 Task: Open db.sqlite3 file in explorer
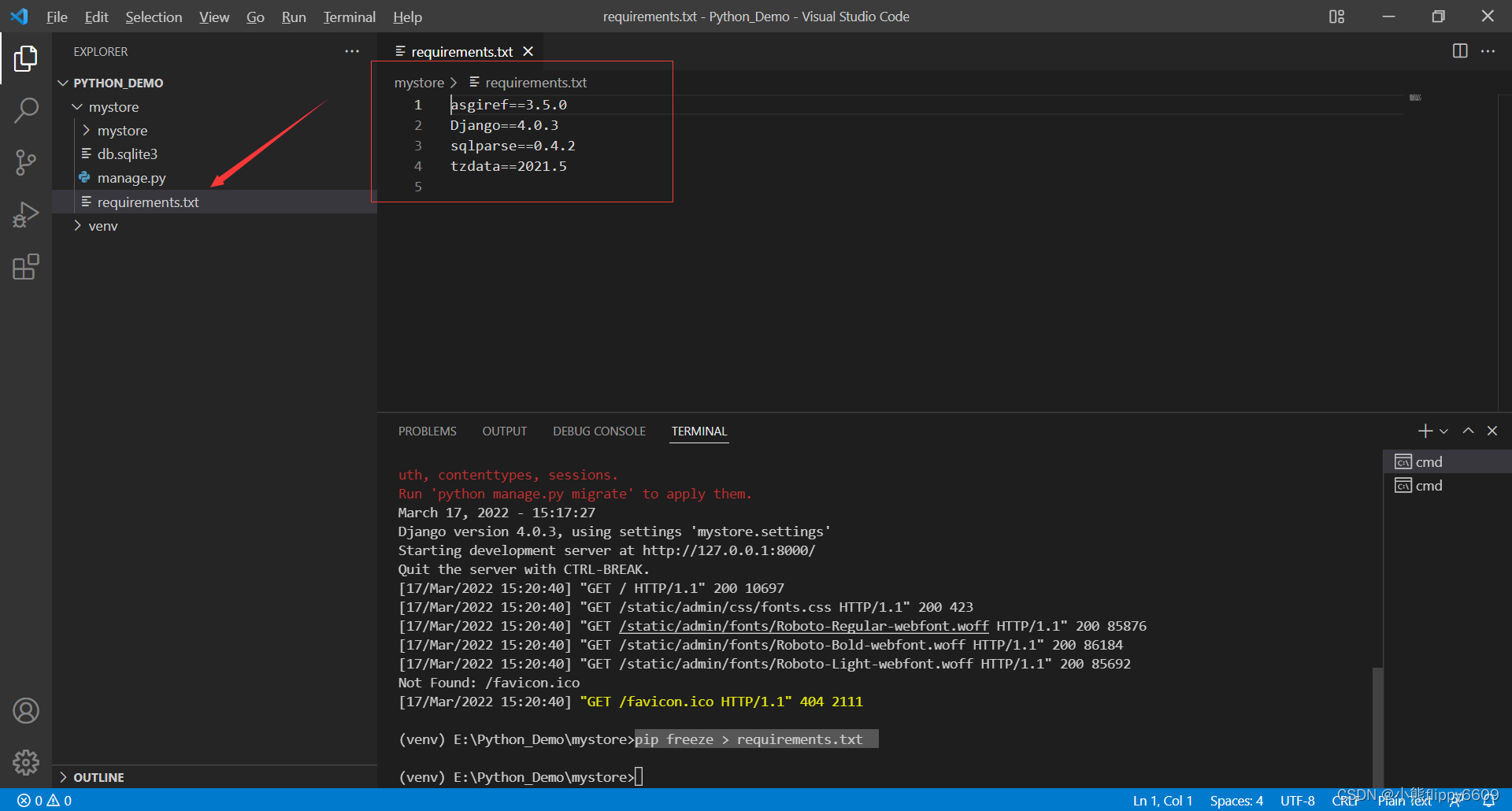(128, 154)
